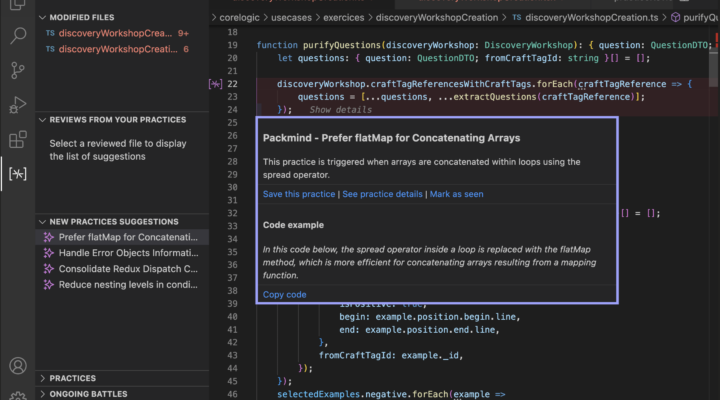
Task: Open the Extensions view
Action: [x=17, y=139]
